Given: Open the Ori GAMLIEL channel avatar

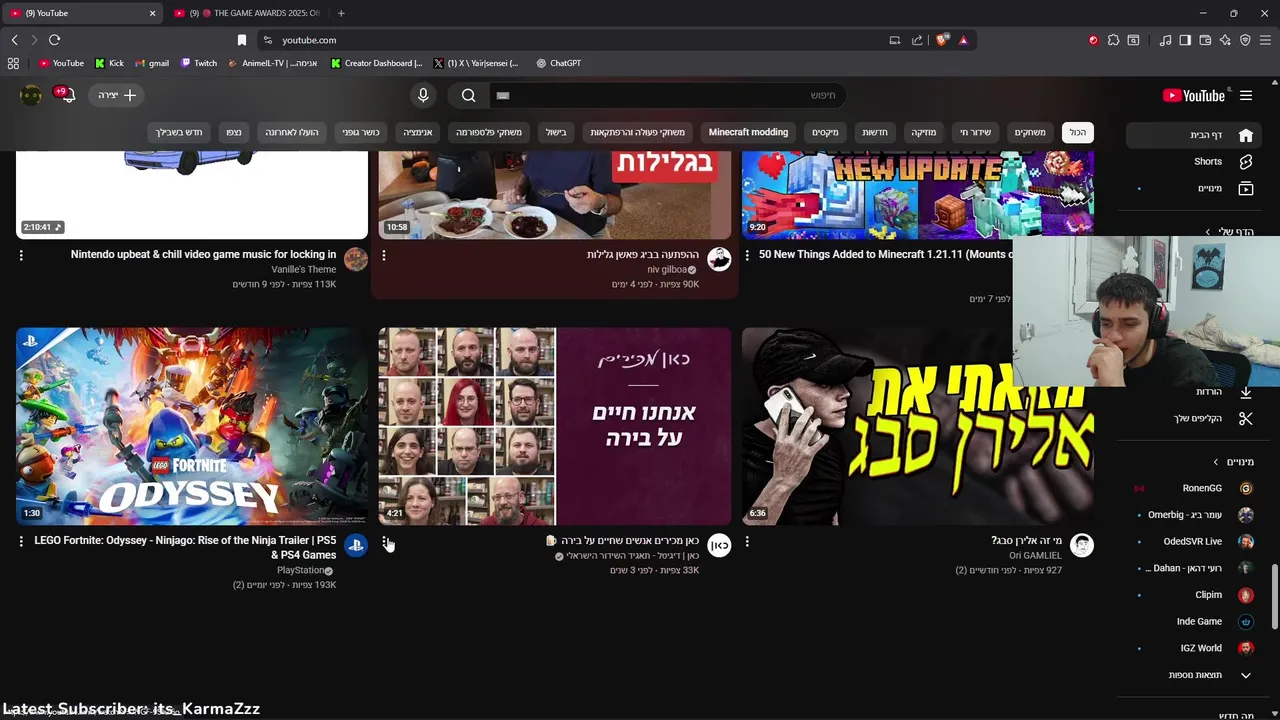Looking at the screenshot, I should (1082, 545).
